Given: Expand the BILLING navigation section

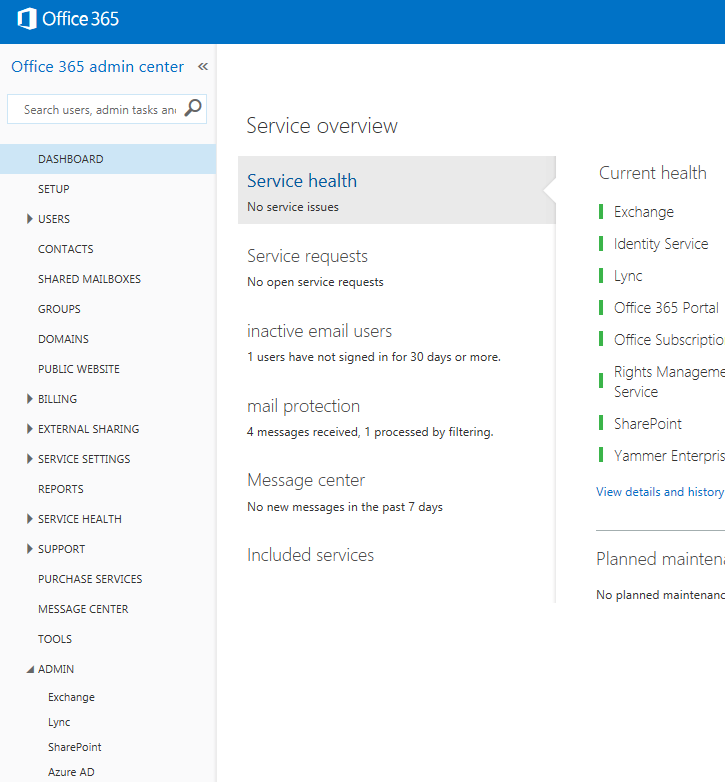Looking at the screenshot, I should (29, 399).
